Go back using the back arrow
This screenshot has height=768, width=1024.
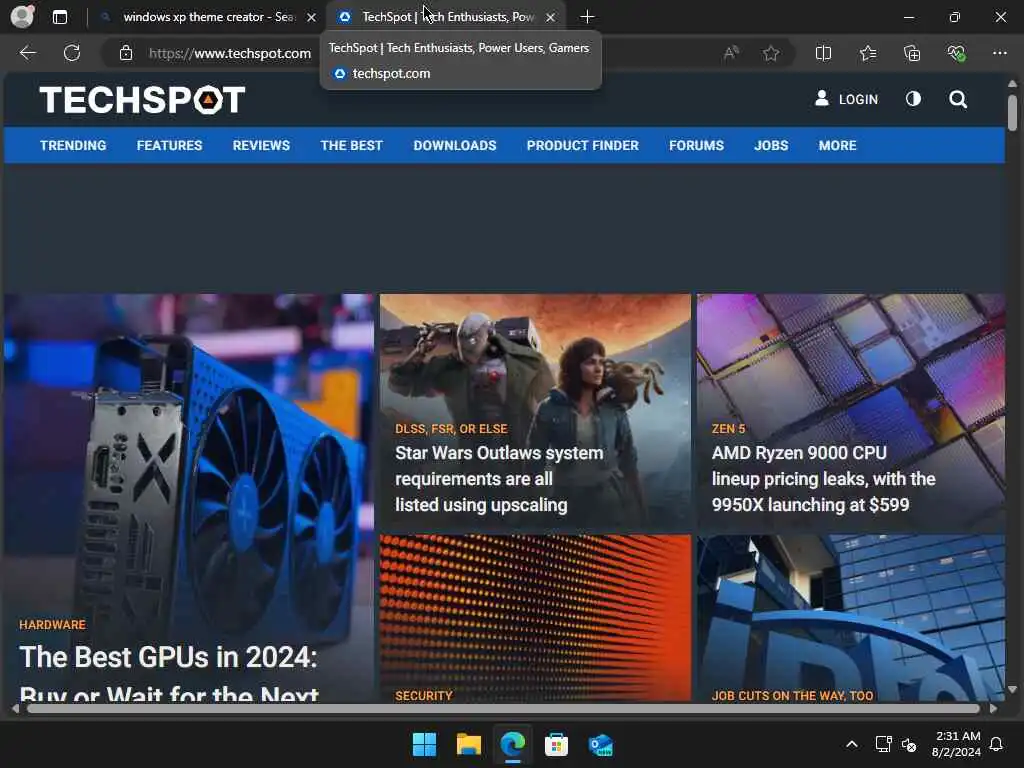pyautogui.click(x=27, y=53)
